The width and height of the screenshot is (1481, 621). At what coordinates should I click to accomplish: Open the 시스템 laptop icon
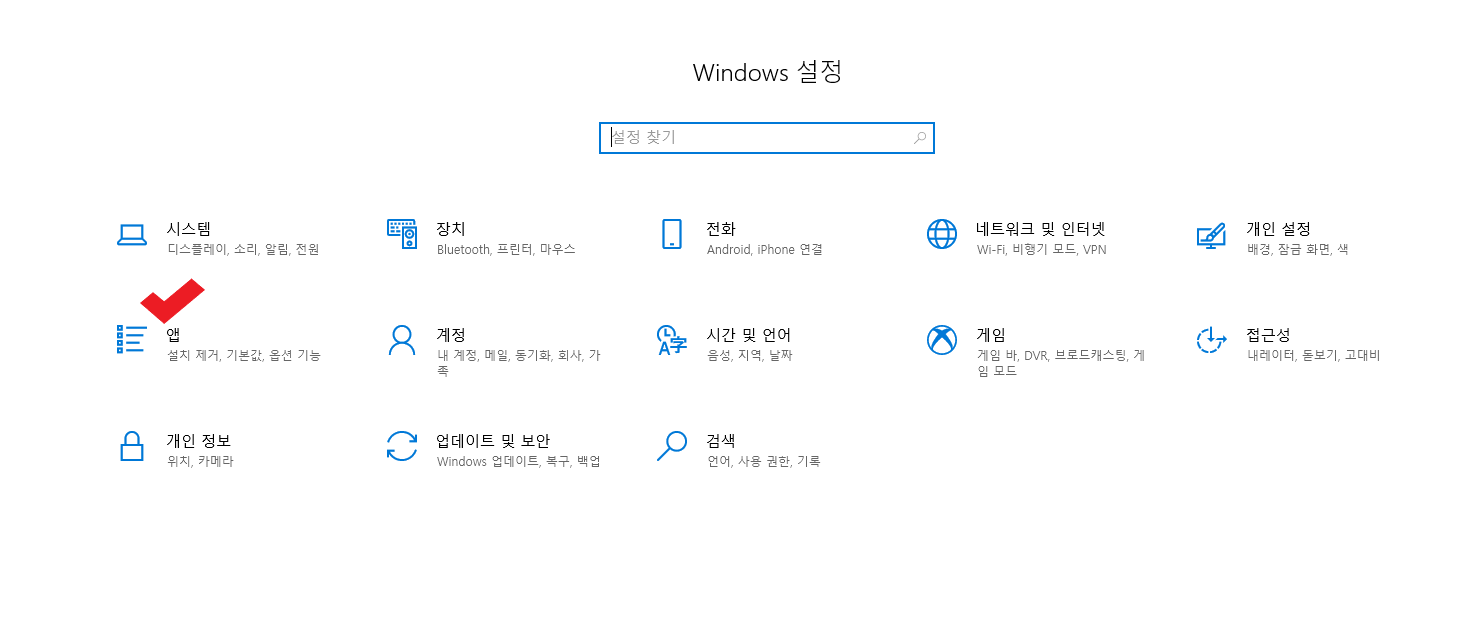[x=132, y=235]
